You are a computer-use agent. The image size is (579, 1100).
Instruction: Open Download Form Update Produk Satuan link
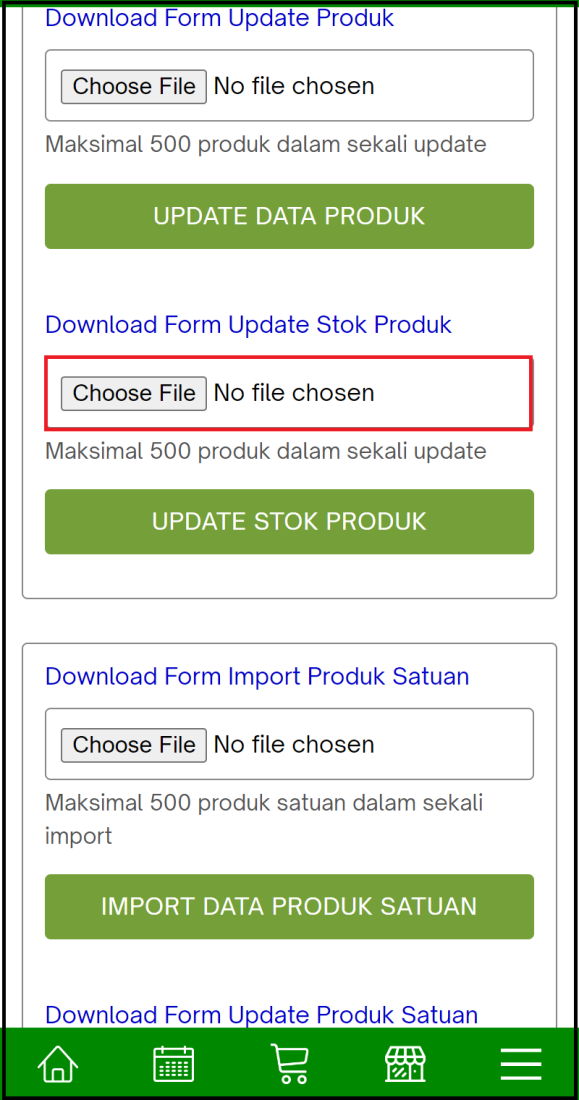[260, 1014]
